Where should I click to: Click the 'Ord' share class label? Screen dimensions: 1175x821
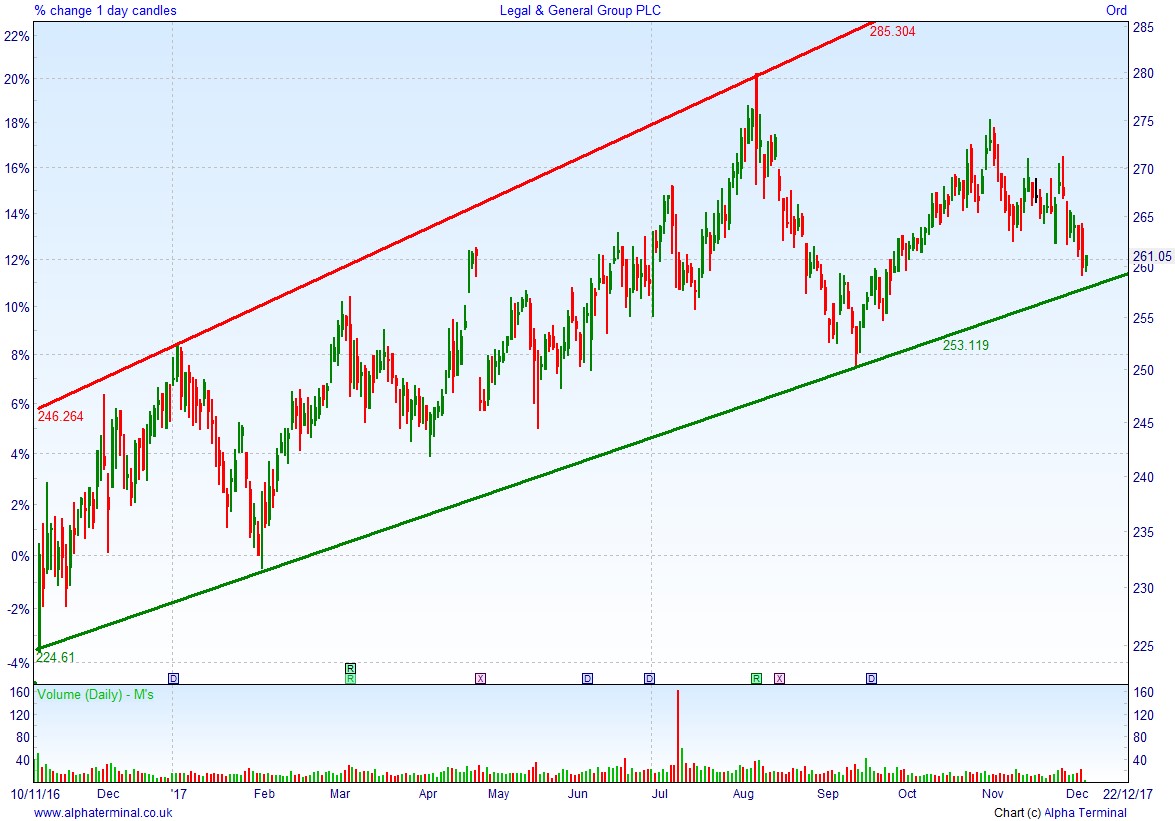tap(1117, 10)
